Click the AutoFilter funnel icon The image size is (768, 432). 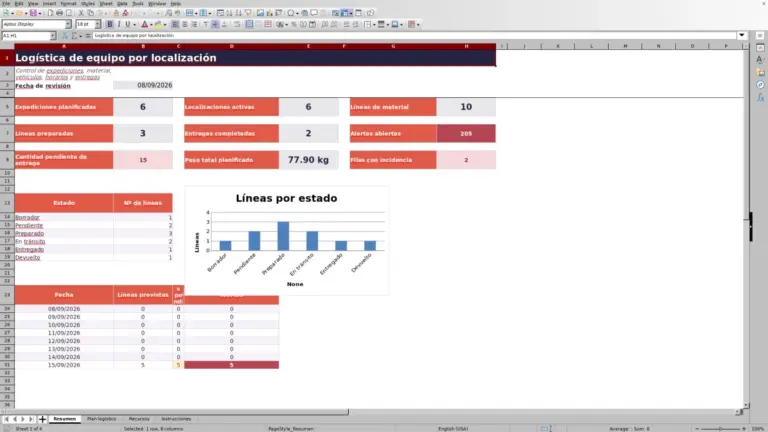click(x=248, y=13)
